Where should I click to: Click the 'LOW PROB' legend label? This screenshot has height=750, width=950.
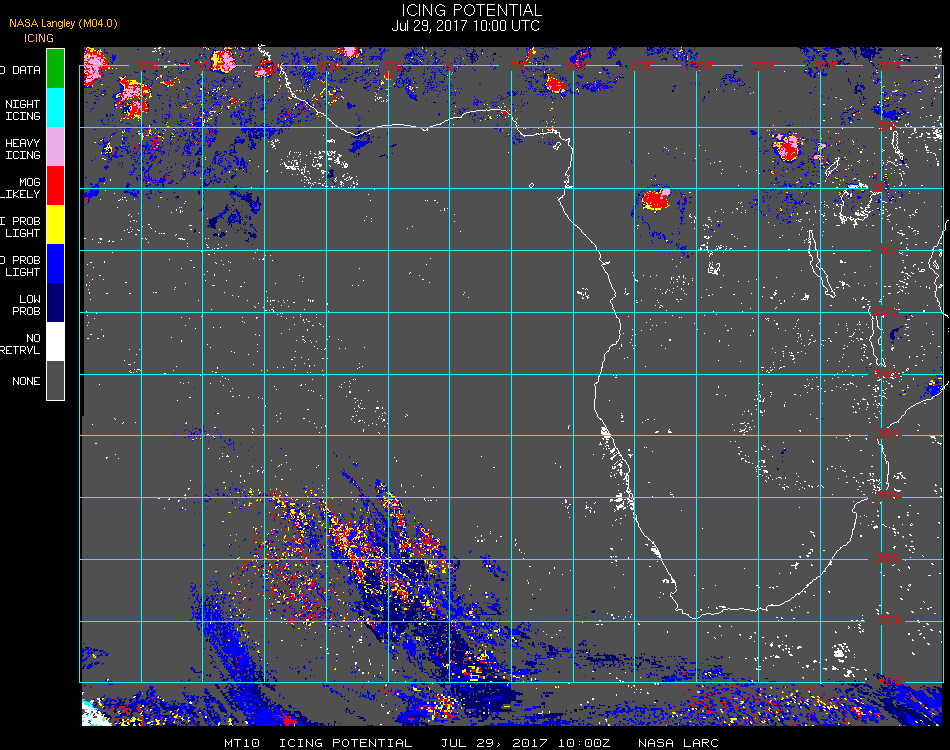pos(27,305)
